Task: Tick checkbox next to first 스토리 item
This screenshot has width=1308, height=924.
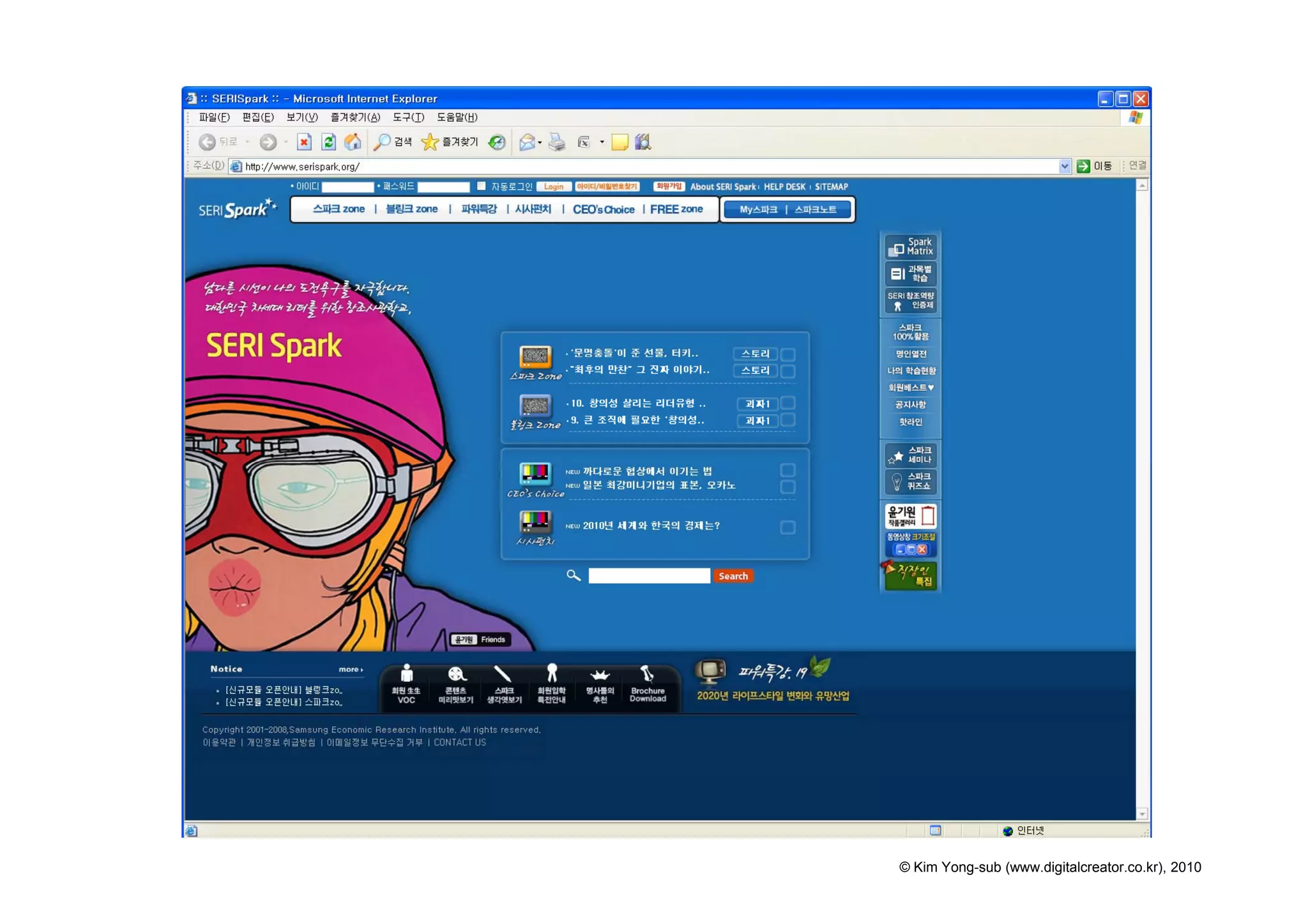Action: point(788,354)
